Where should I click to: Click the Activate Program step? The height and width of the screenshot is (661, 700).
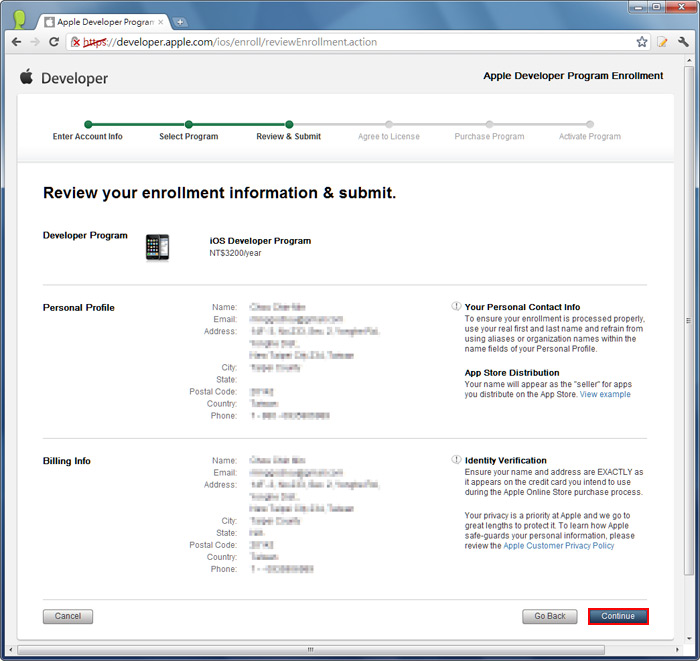pos(590,137)
